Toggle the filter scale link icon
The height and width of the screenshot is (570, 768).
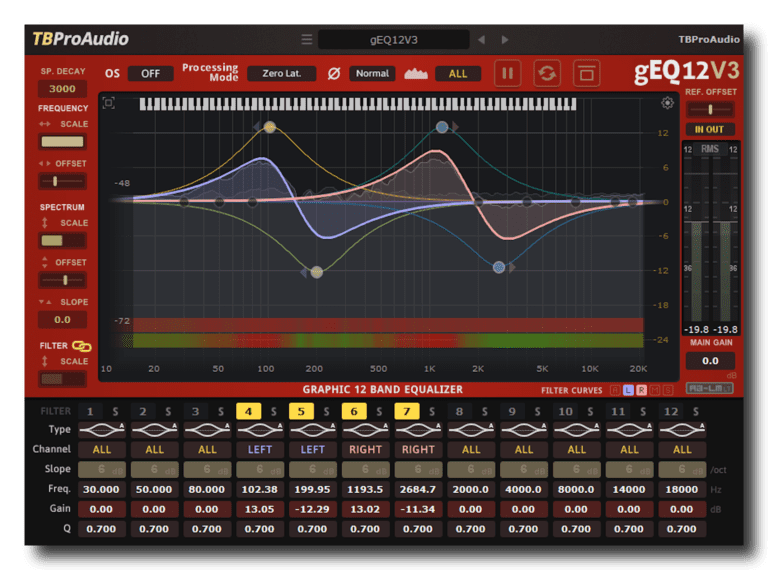[82, 346]
